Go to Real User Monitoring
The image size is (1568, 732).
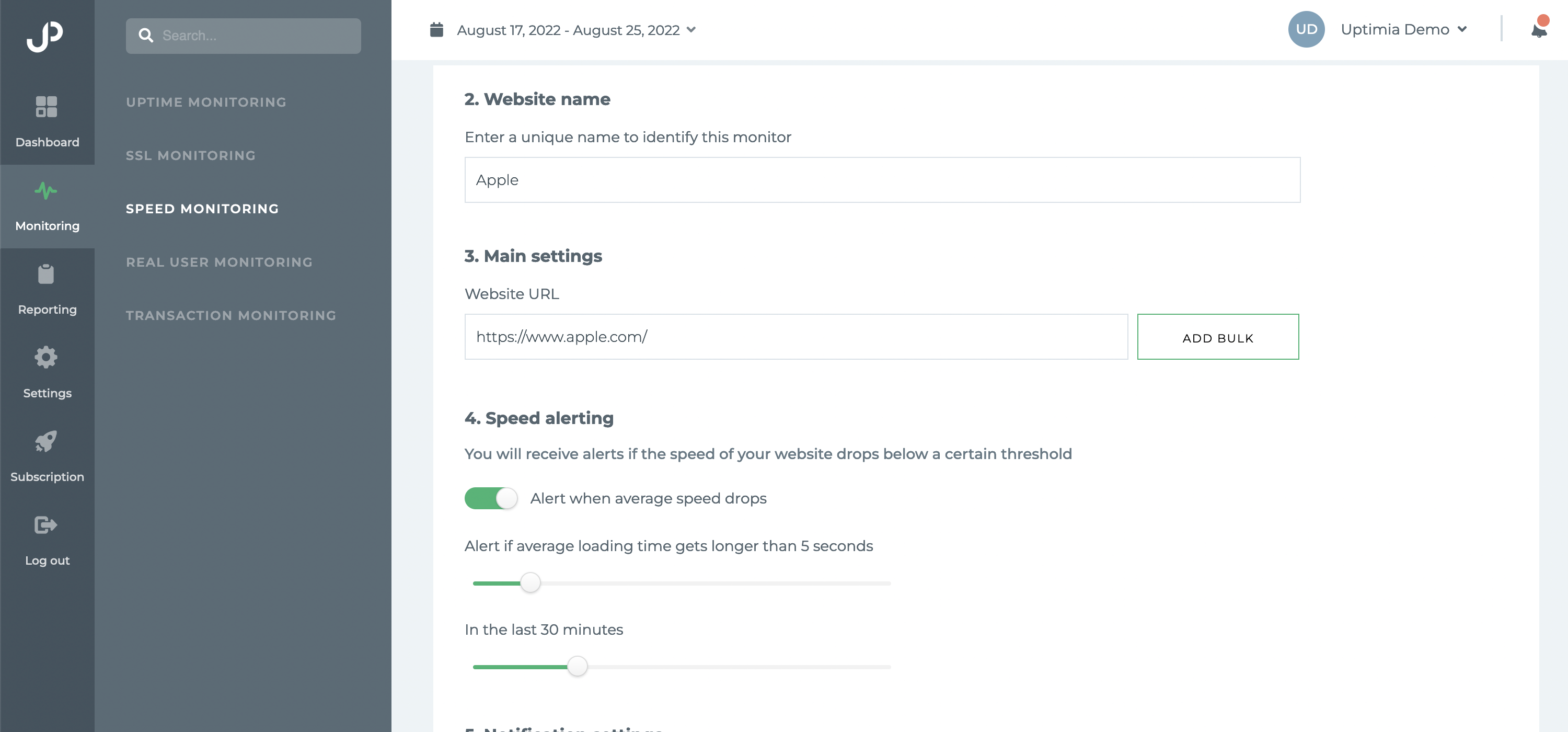pyautogui.click(x=219, y=262)
